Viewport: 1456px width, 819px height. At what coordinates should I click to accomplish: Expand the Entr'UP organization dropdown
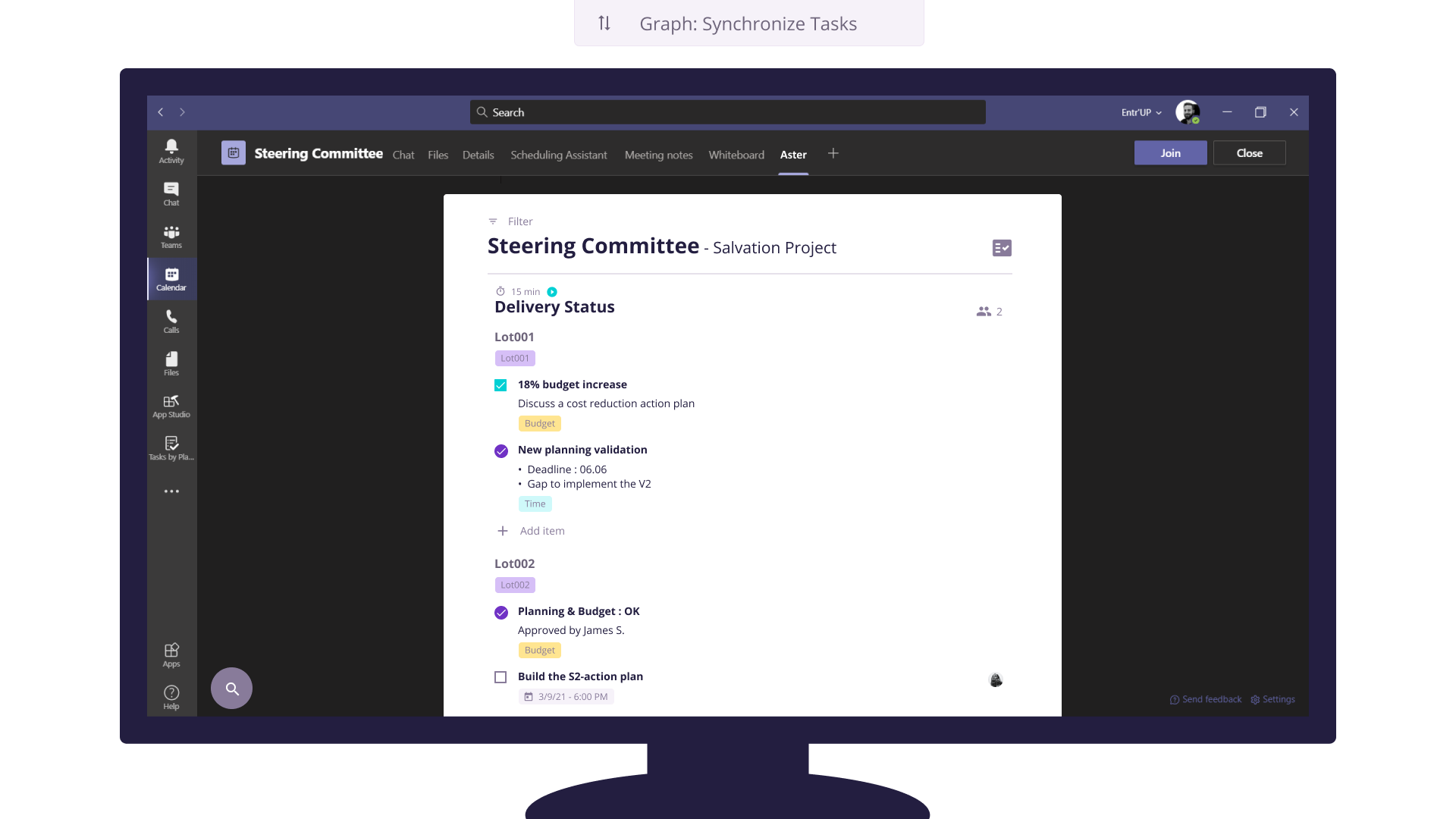pyautogui.click(x=1141, y=112)
